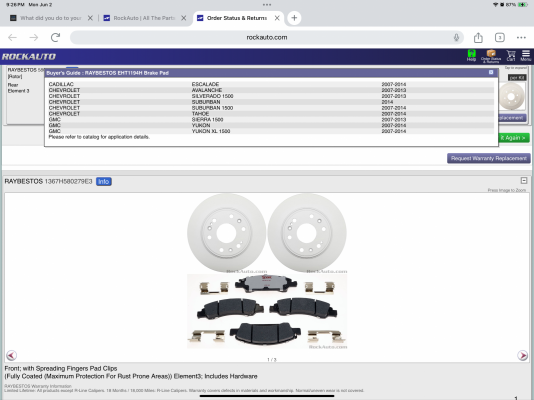
Task: Tap the microphone icon in address bar
Action: 456,37
